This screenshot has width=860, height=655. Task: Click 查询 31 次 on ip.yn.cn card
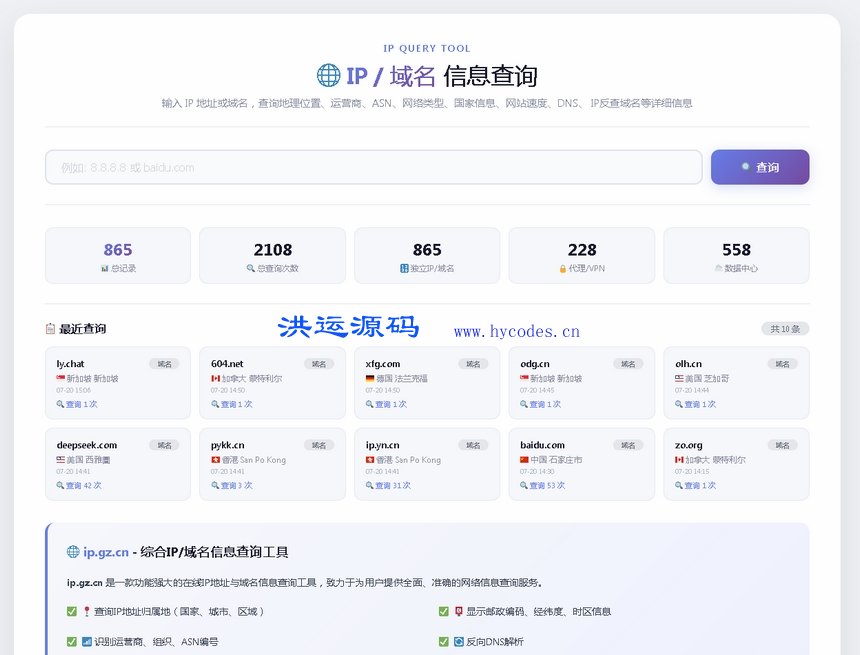click(388, 485)
